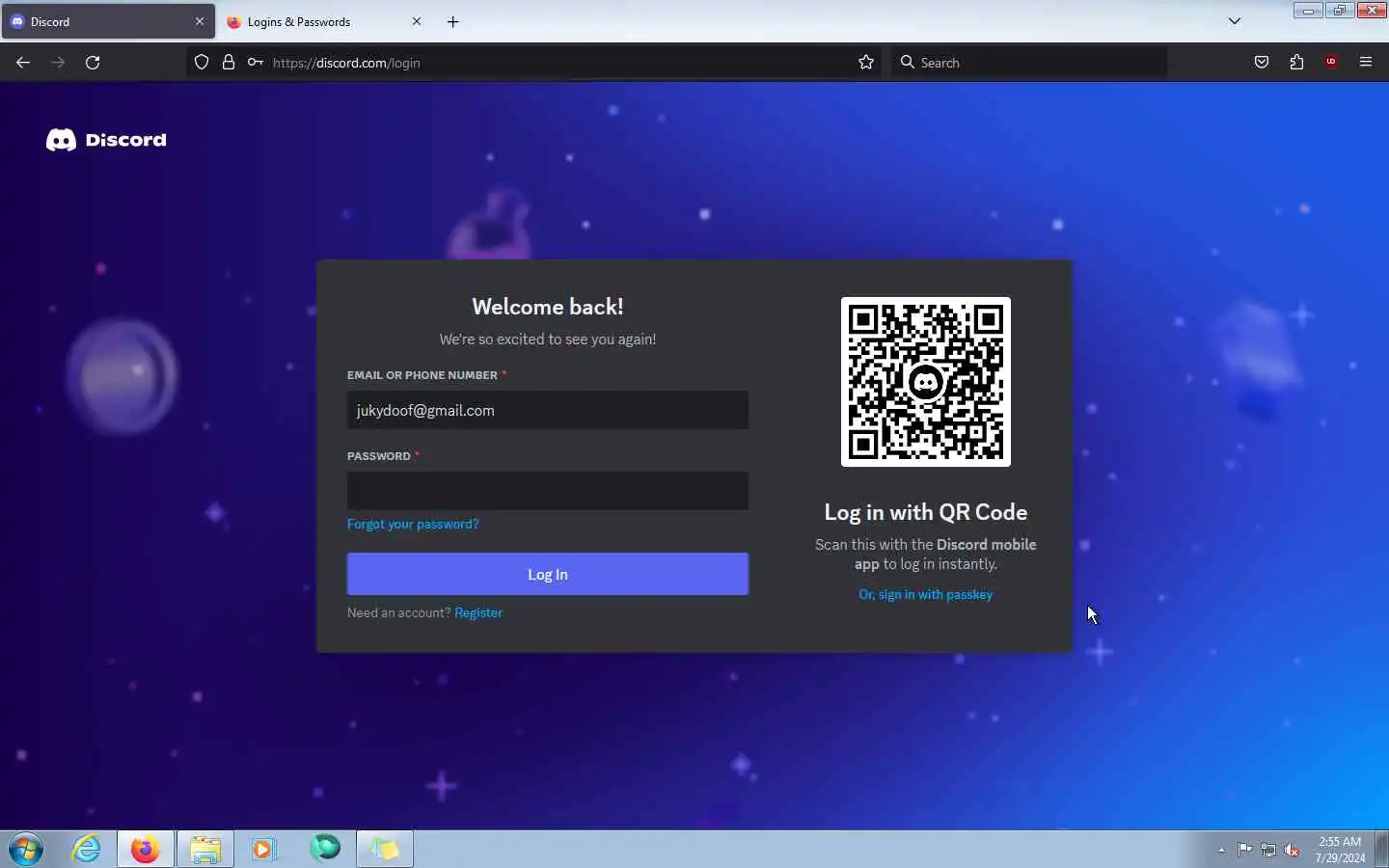Screen dimensions: 1389x868
Task: Click the browser forward arrow
Action: 58,63
